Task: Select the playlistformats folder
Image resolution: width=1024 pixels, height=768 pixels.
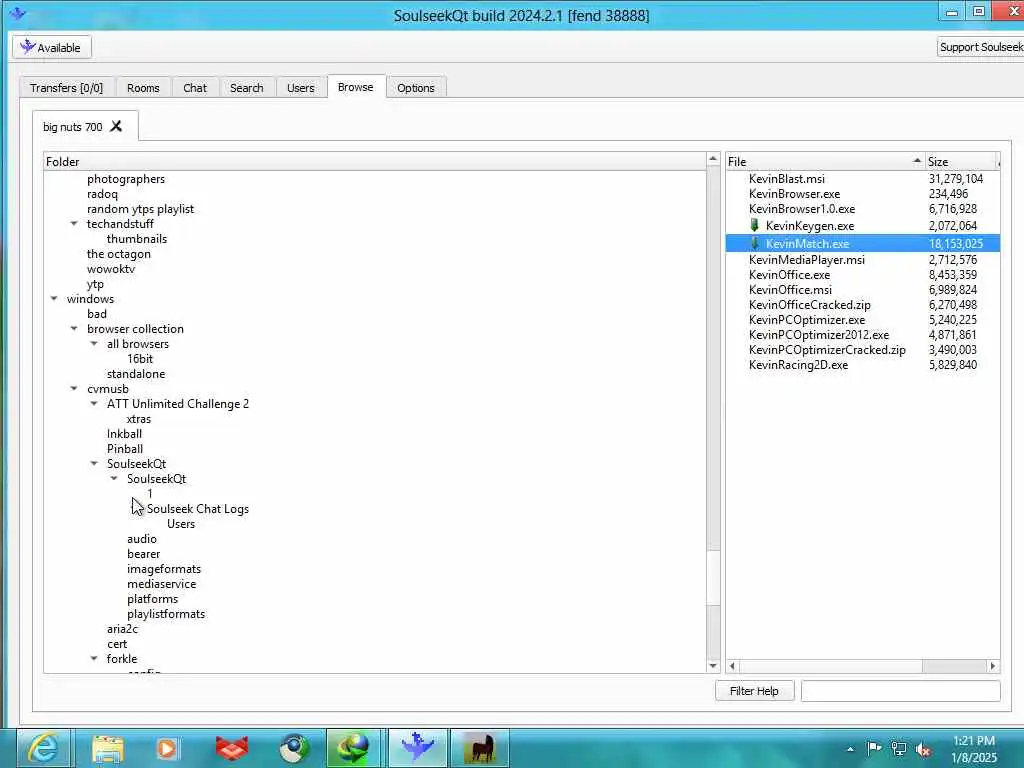Action: pos(166,614)
